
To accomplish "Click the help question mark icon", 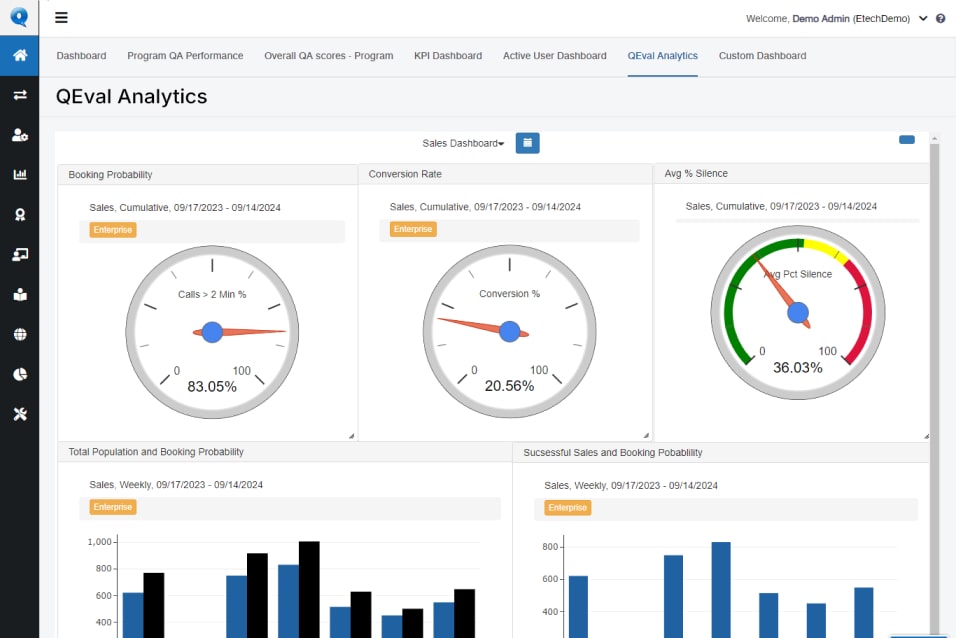I will (x=940, y=19).
